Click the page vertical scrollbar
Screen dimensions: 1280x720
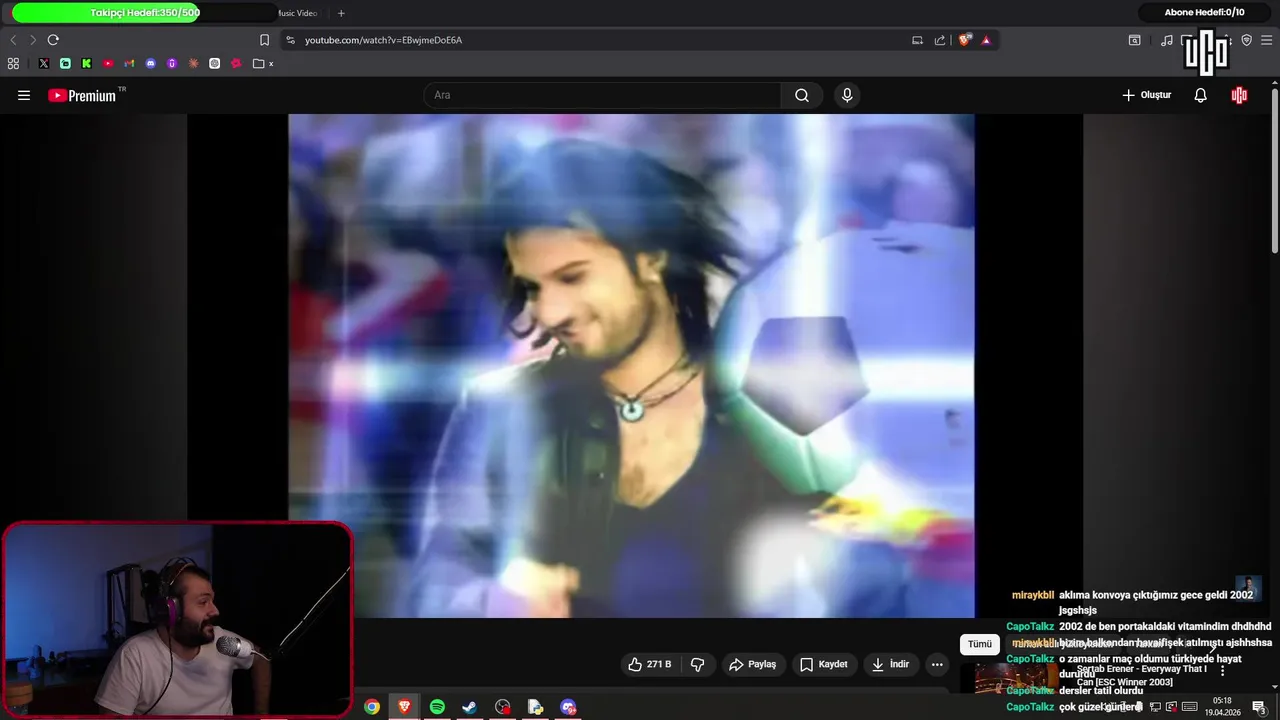(x=1275, y=170)
